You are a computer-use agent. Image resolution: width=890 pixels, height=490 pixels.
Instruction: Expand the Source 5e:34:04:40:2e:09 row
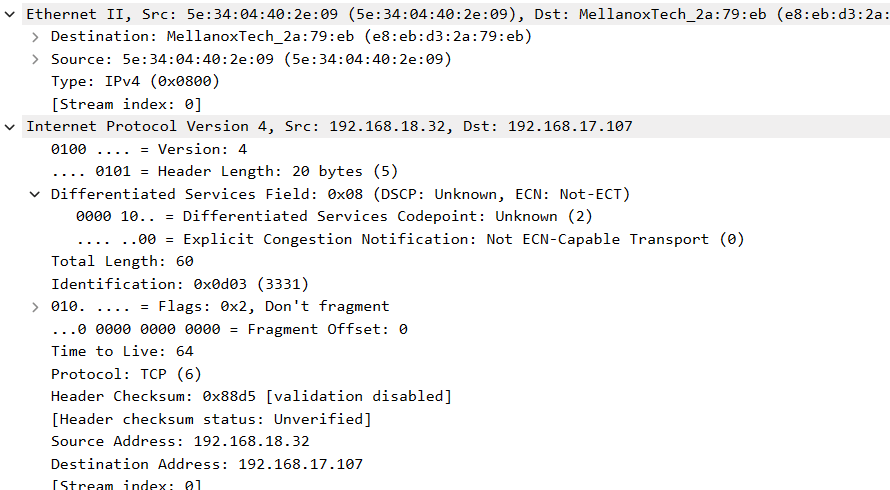(35, 59)
